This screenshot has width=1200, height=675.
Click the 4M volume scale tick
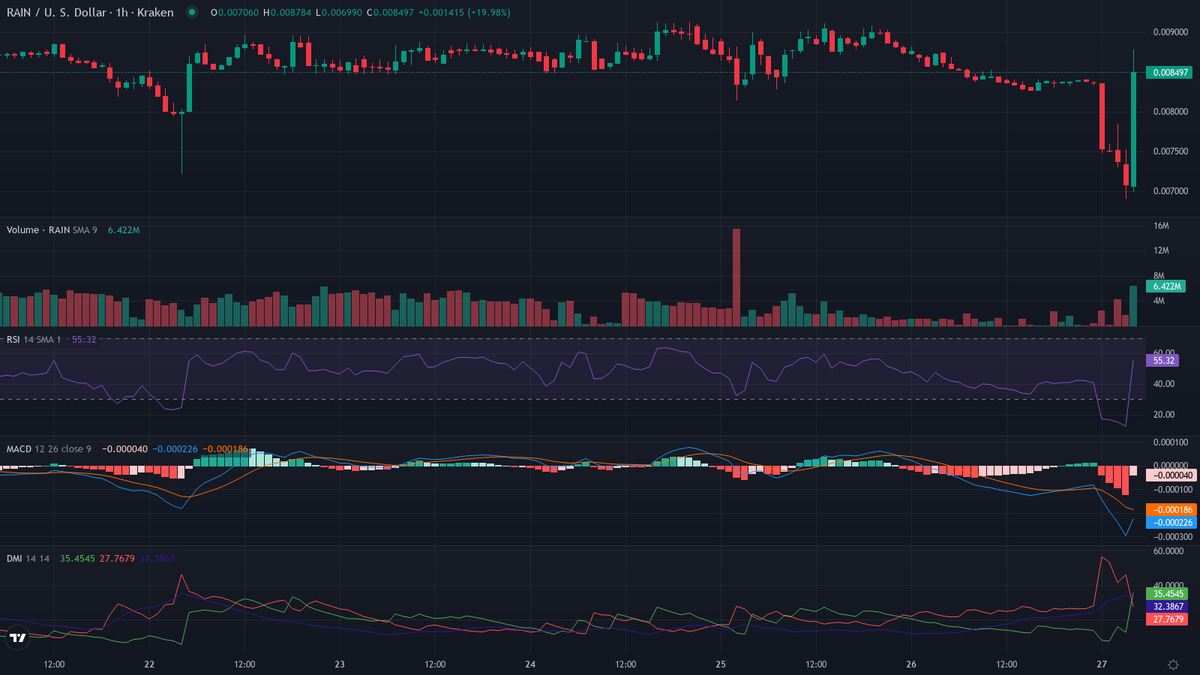[x=1158, y=301]
